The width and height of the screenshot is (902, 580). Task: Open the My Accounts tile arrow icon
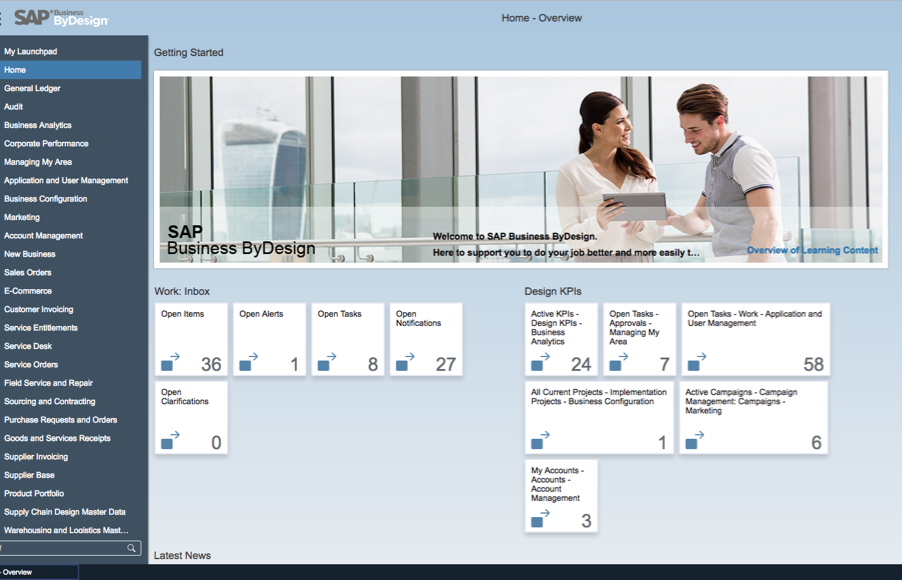coord(540,518)
